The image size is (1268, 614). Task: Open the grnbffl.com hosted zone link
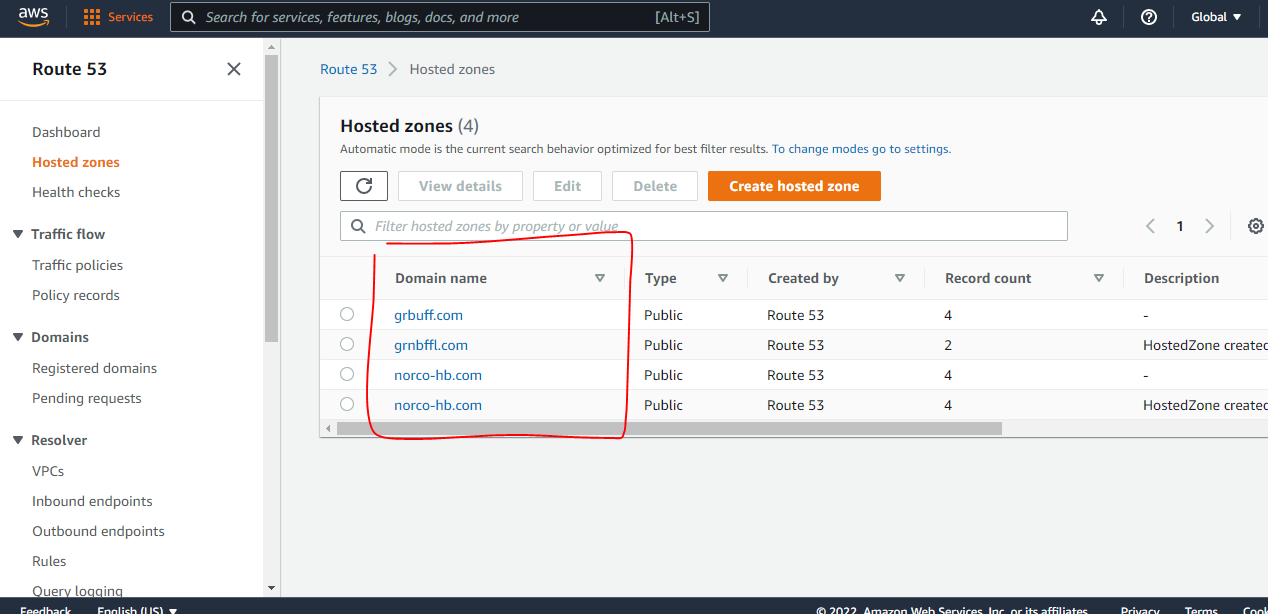click(x=431, y=345)
